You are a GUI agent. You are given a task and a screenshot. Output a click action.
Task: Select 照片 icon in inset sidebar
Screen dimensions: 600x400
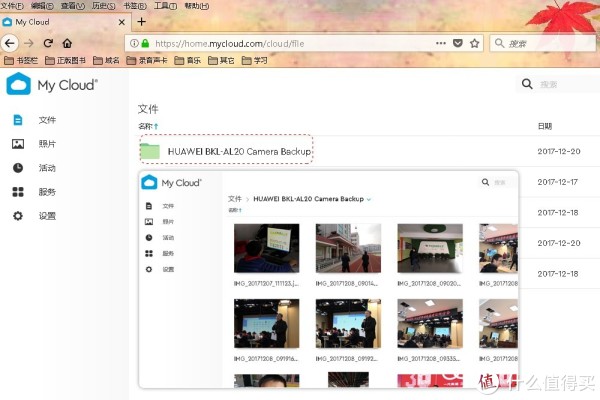click(x=149, y=222)
